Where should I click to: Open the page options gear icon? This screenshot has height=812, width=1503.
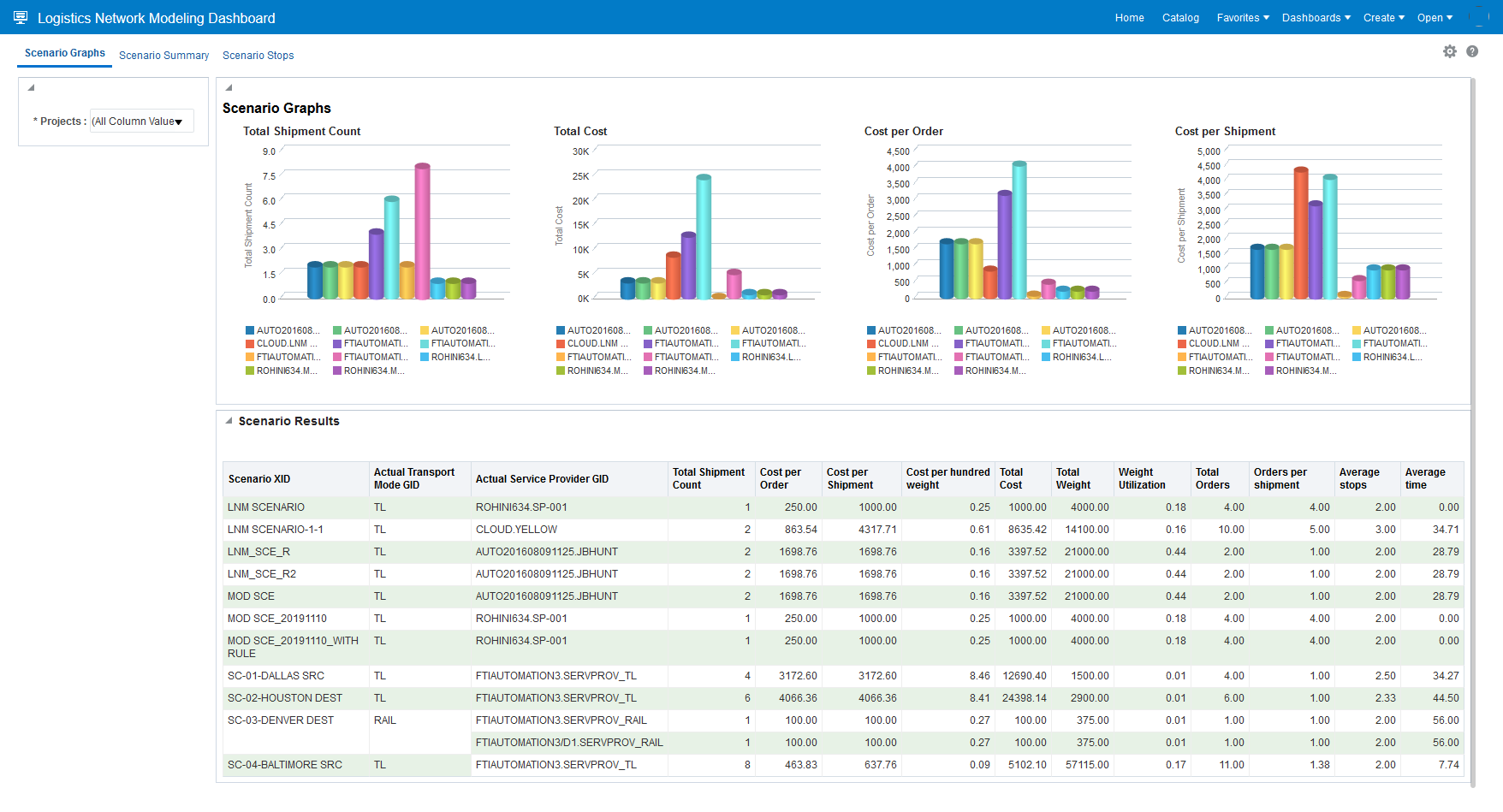pyautogui.click(x=1449, y=51)
